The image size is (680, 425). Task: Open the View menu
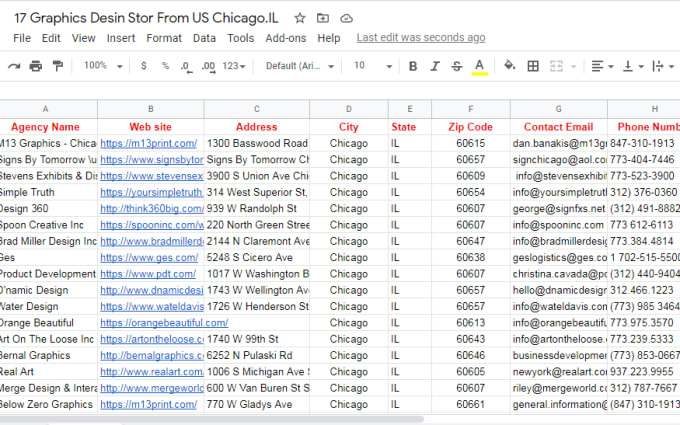pos(83,38)
